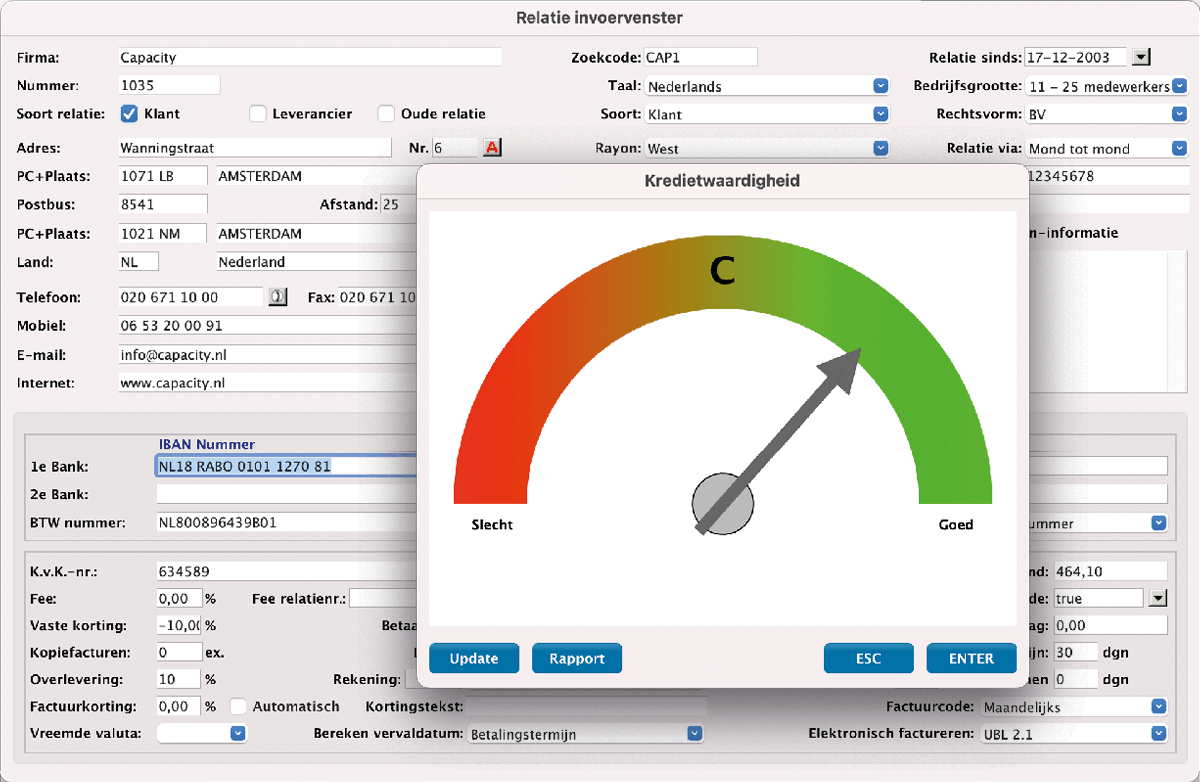Open the Vreemde valuta dropdown
The height and width of the screenshot is (782, 1200).
tap(202, 733)
